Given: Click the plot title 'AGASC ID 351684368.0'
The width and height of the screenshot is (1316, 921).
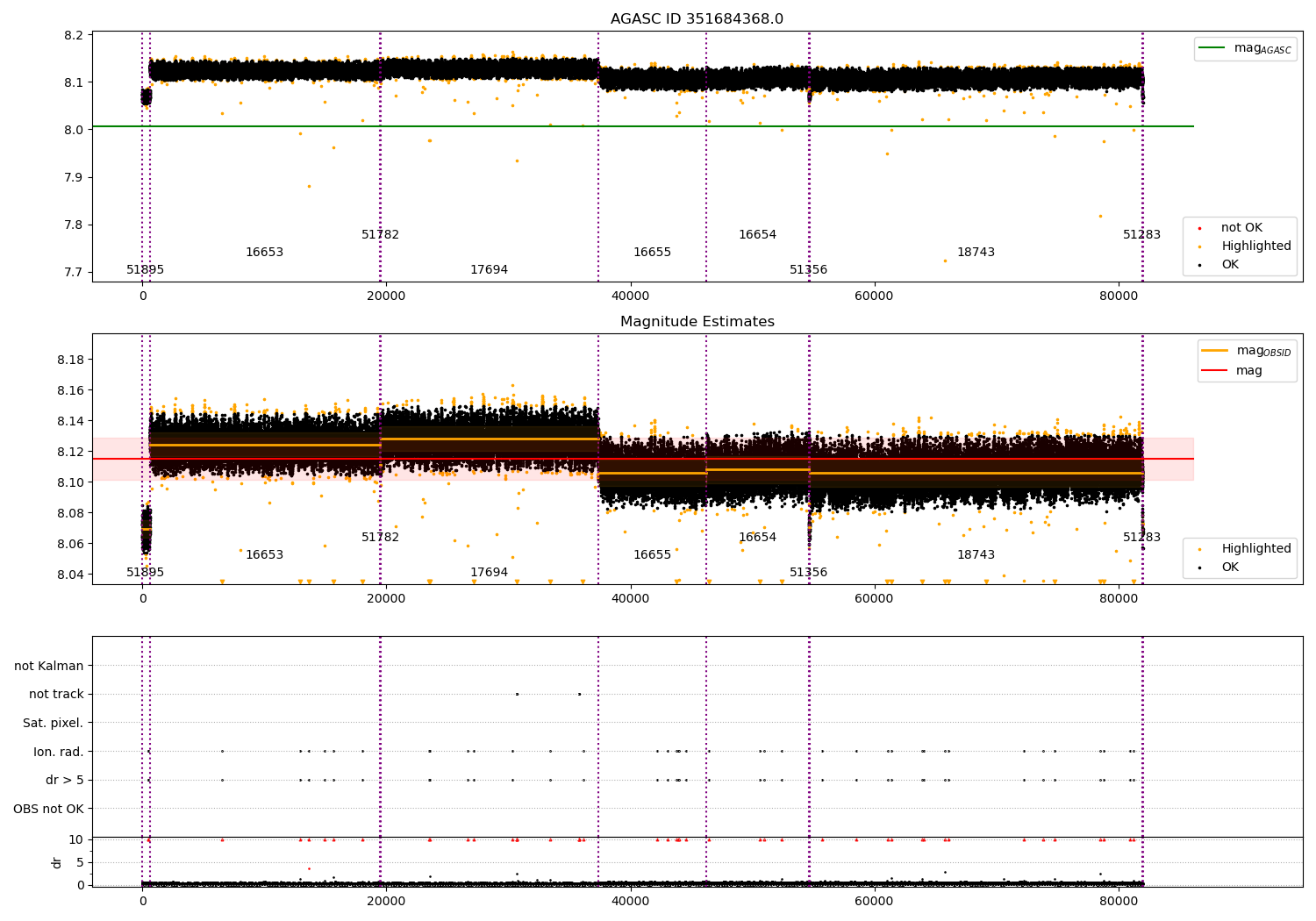Looking at the screenshot, I should click(697, 19).
